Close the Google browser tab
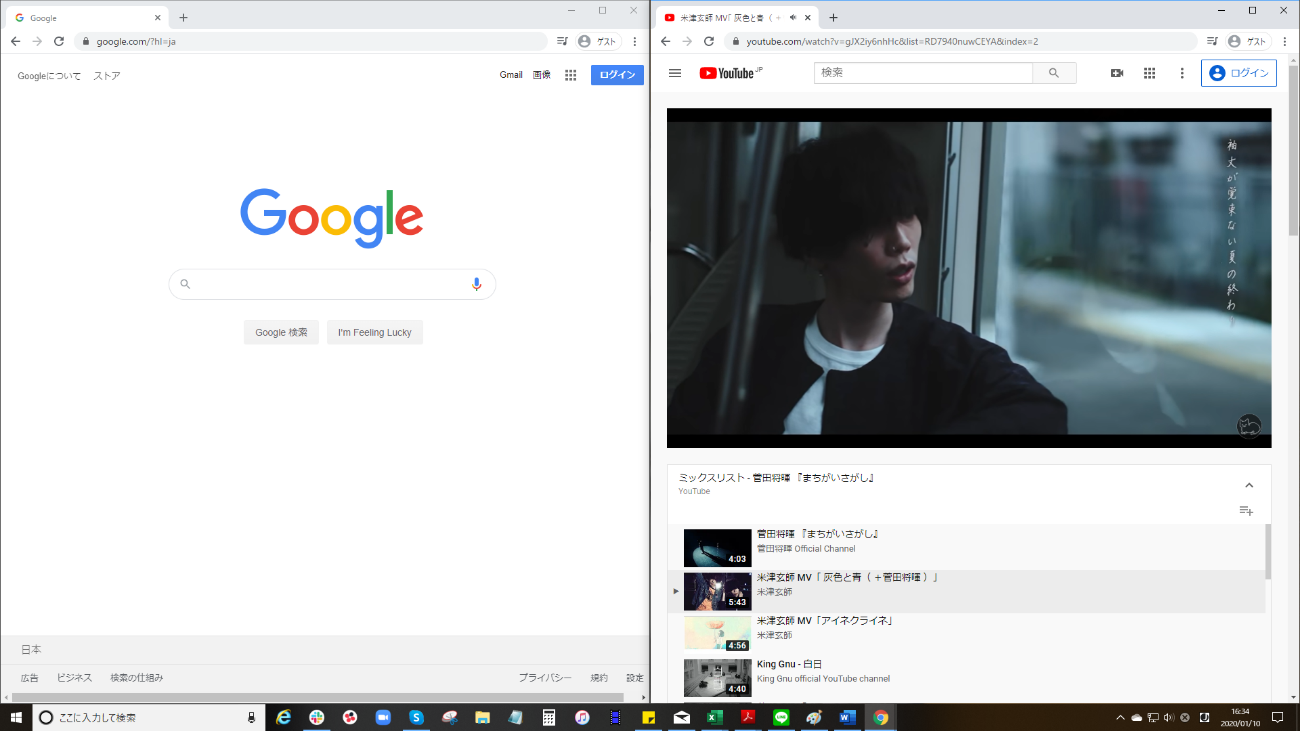Screen dimensions: 1300x731 pos(157,17)
